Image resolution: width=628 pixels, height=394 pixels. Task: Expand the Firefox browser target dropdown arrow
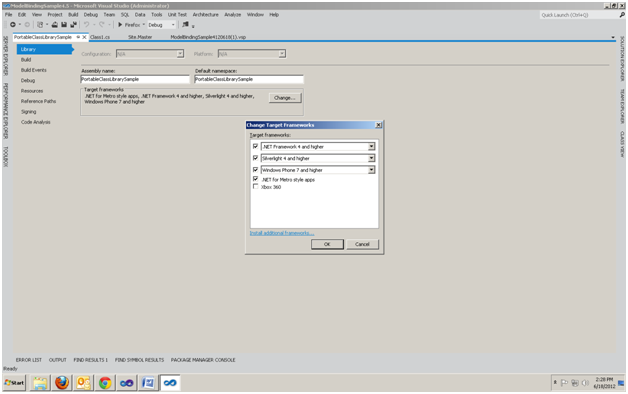[x=143, y=25]
